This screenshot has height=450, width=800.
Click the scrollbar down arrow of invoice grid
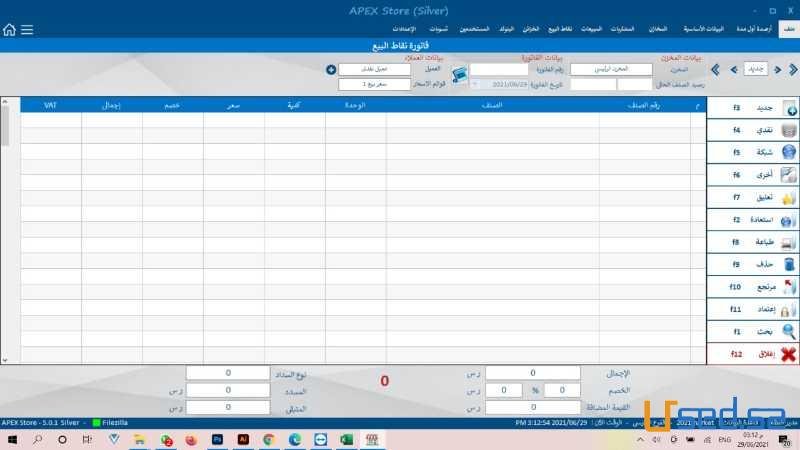click(4, 359)
